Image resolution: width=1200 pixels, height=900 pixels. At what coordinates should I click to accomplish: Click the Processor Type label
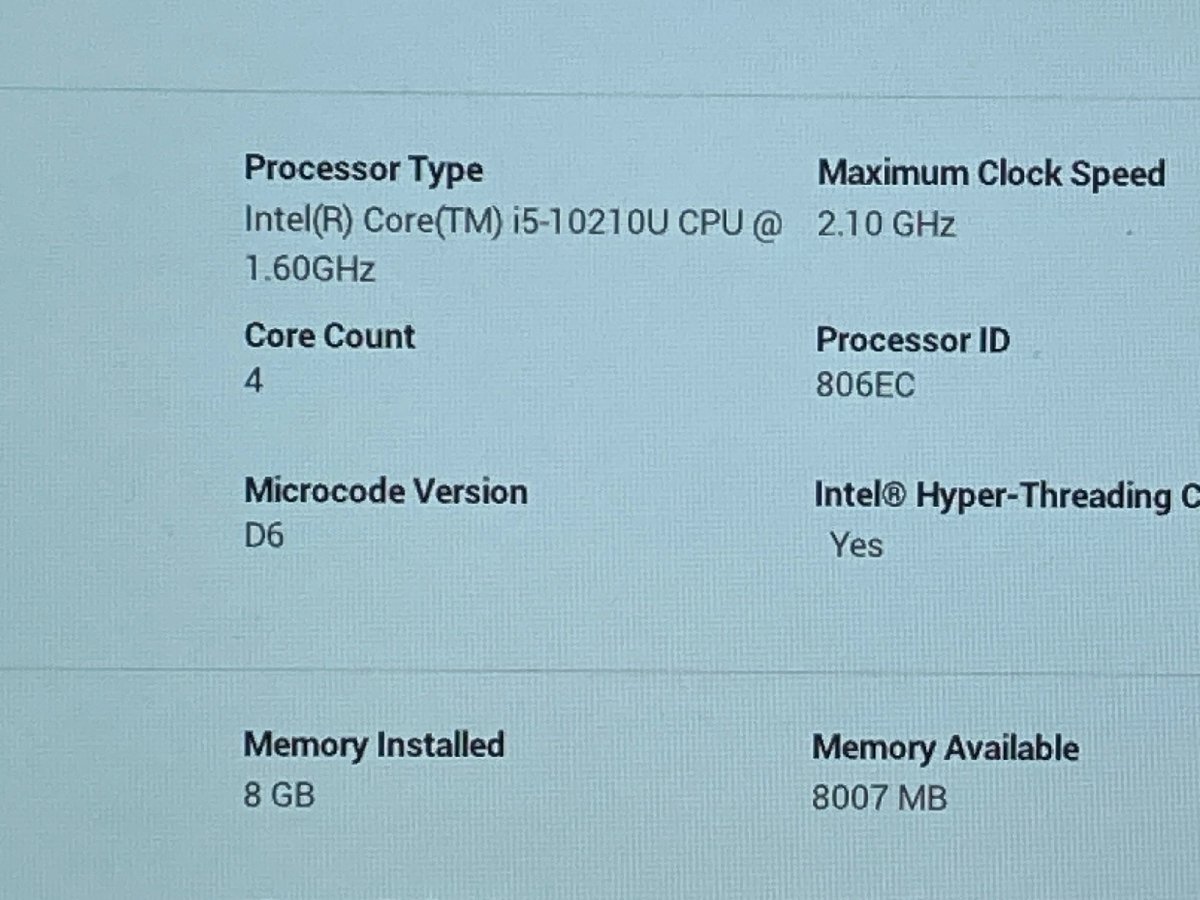pyautogui.click(x=363, y=169)
